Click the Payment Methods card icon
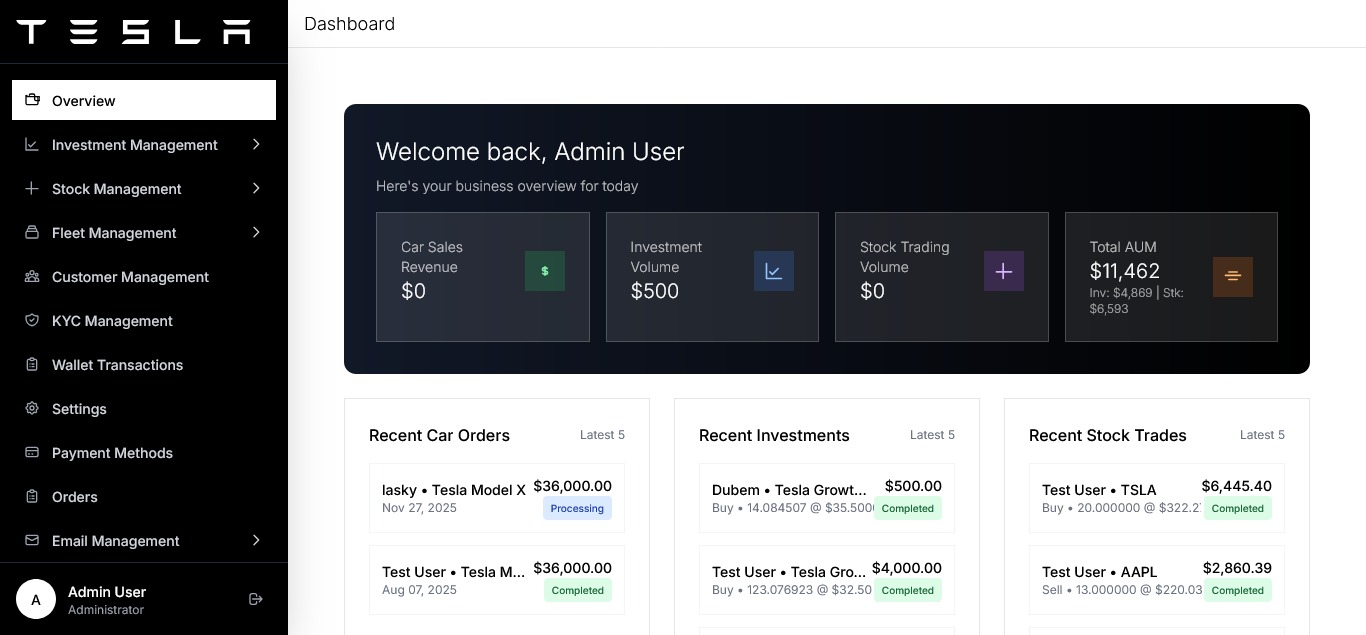This screenshot has height=635, width=1366. click(x=32, y=452)
